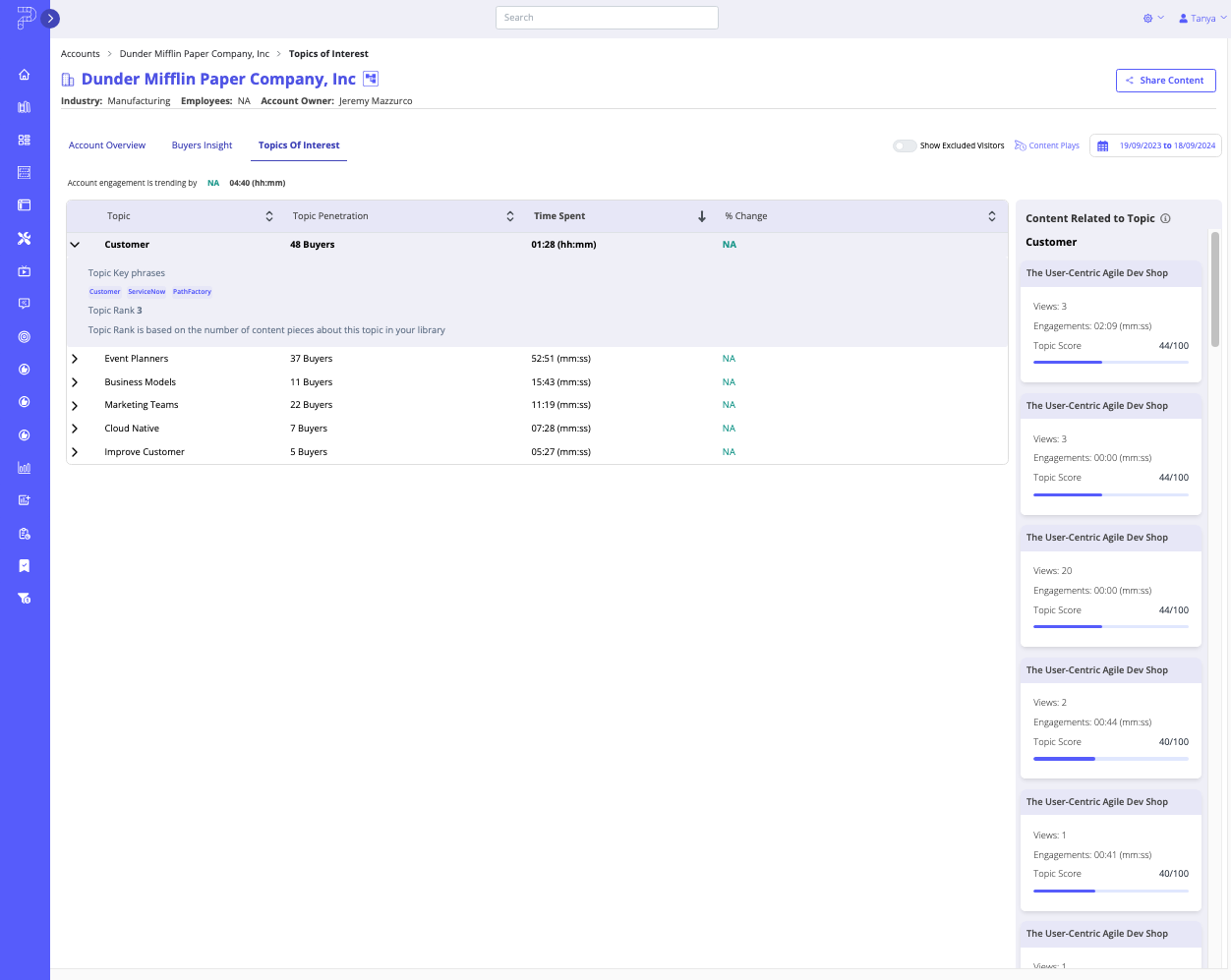
Task: Enable the Show Excluded Visitors toggle
Action: click(x=905, y=145)
